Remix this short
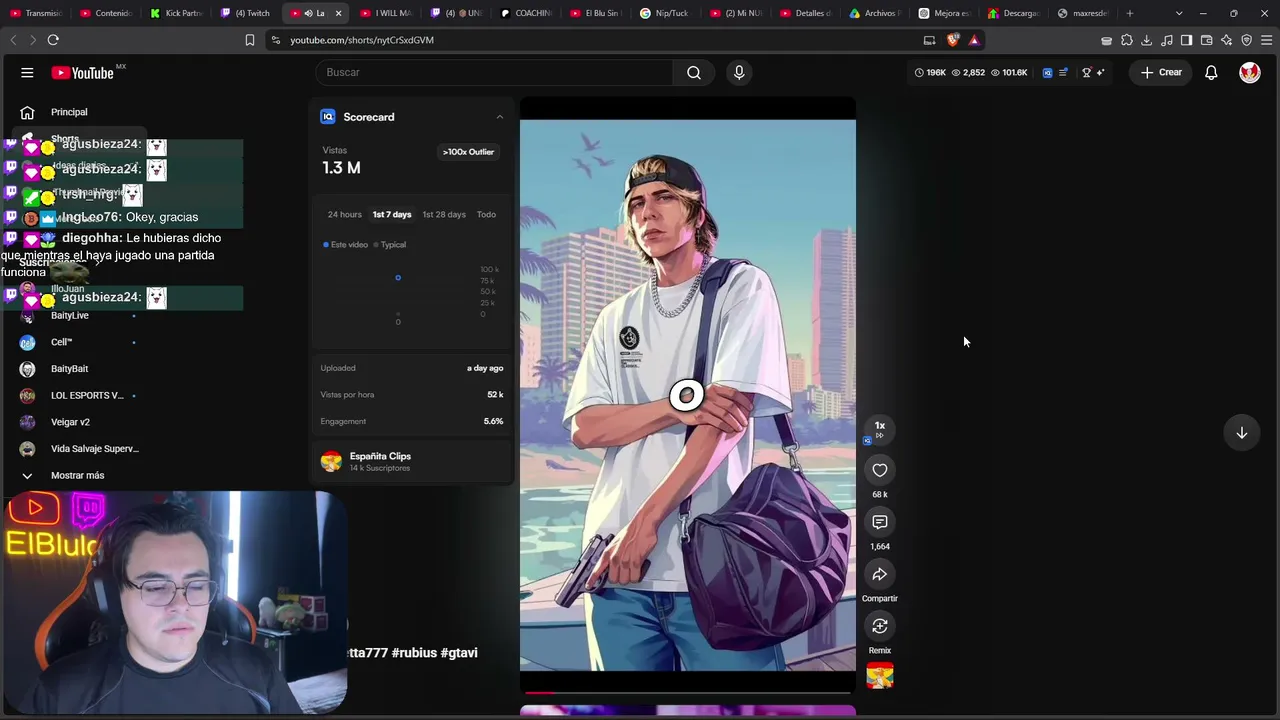 (880, 626)
